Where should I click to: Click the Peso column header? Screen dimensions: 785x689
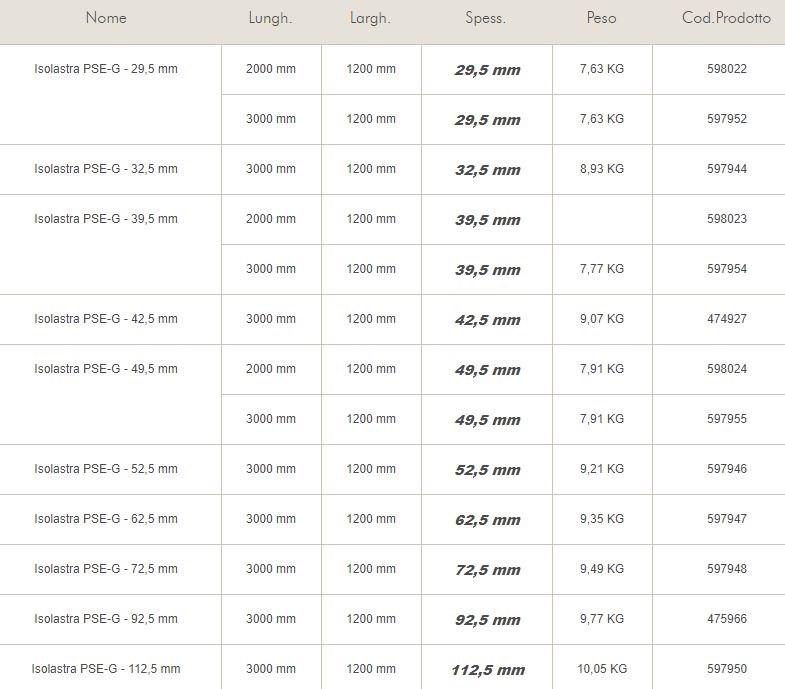tap(601, 18)
